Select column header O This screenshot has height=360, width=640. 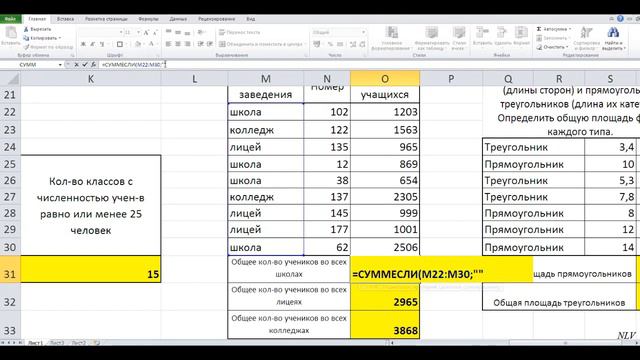coord(385,79)
